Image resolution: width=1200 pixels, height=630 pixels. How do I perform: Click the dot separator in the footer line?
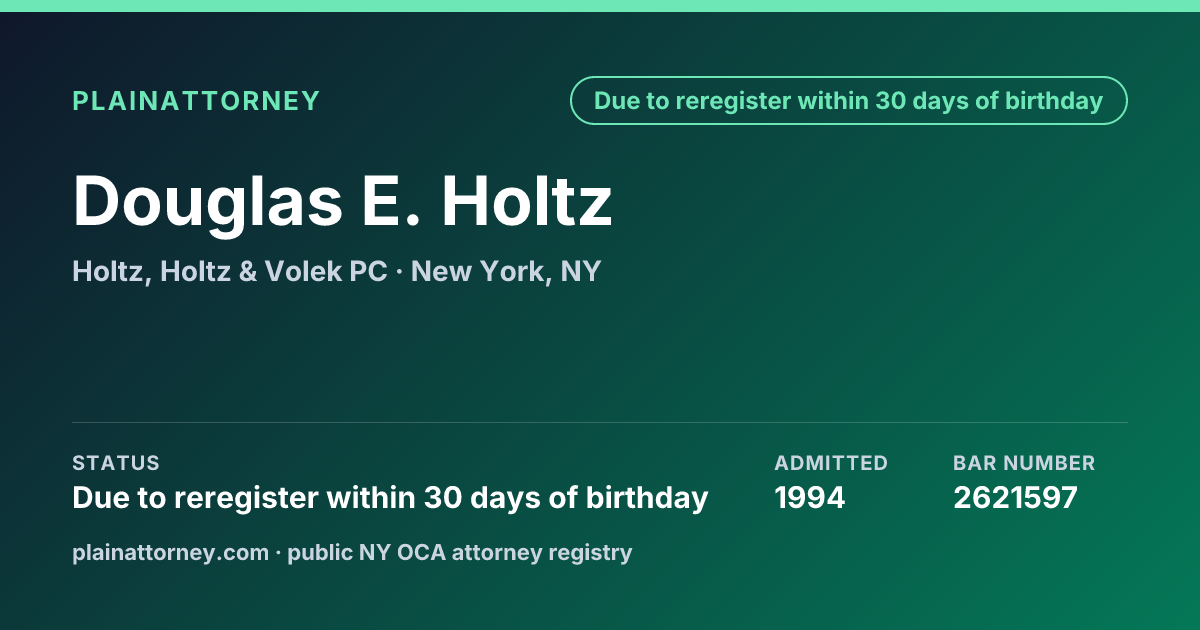point(278,552)
